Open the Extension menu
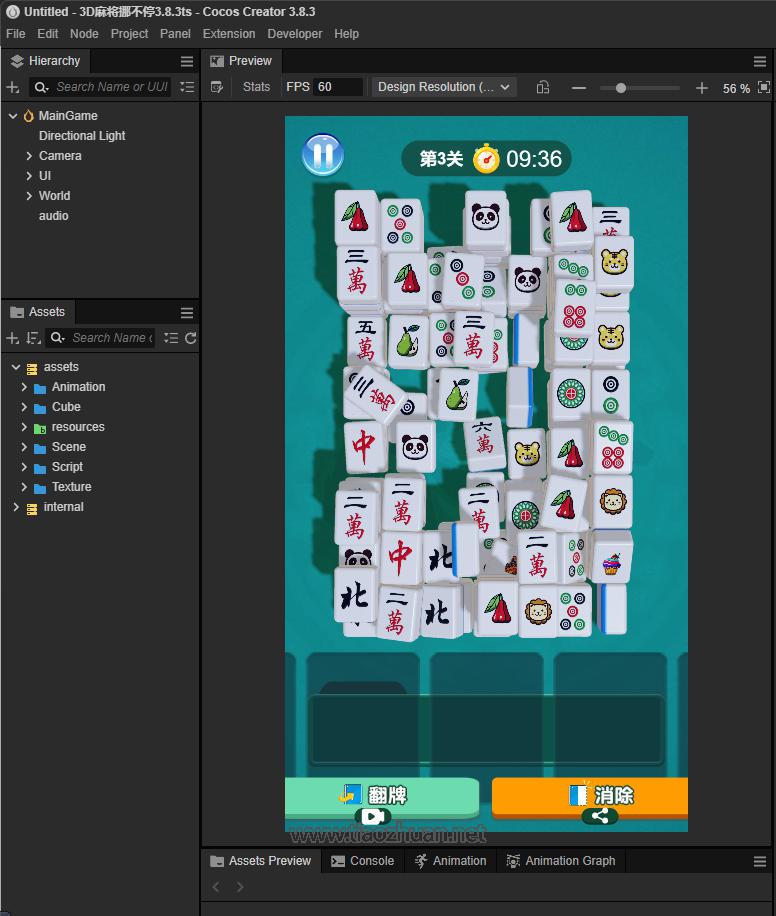The image size is (776, 916). (229, 34)
